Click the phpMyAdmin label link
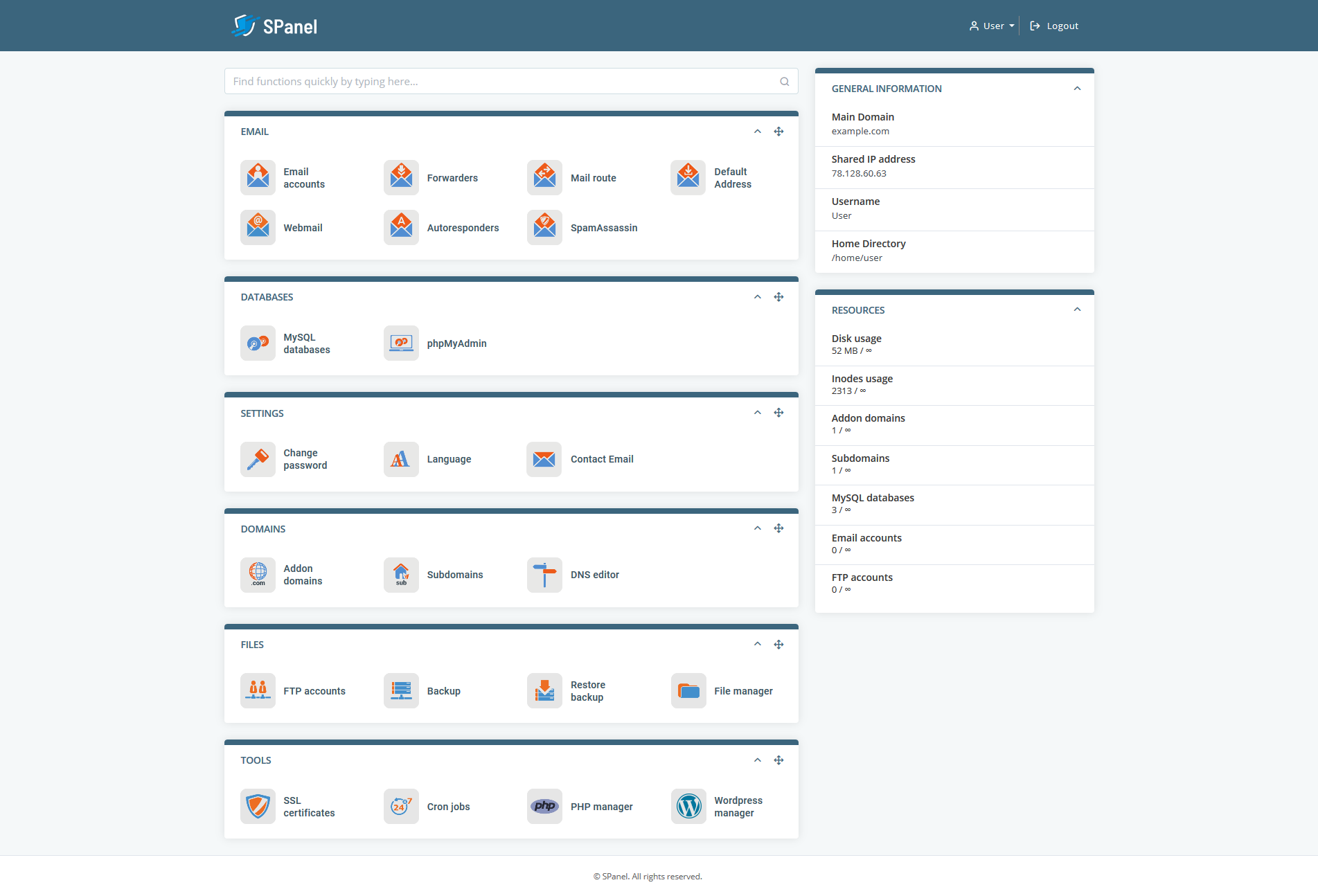Viewport: 1318px width, 896px height. click(x=456, y=343)
